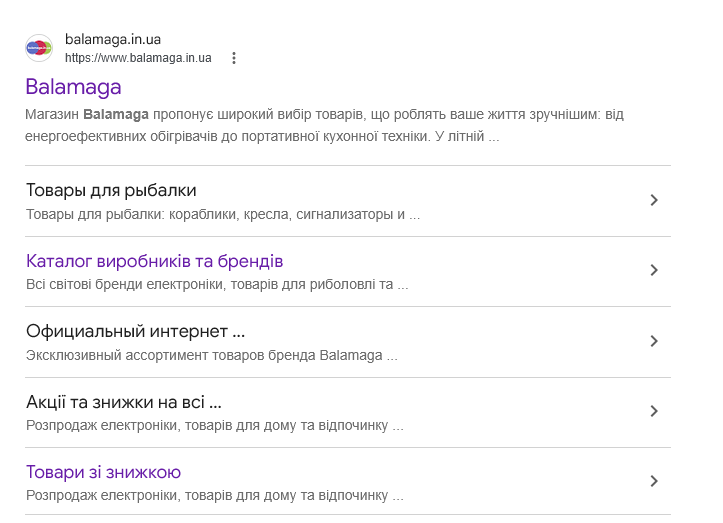The width and height of the screenshot is (723, 523).
Task: Click Розпродаж електроніки text under Товари зі знижкою
Action: point(214,495)
